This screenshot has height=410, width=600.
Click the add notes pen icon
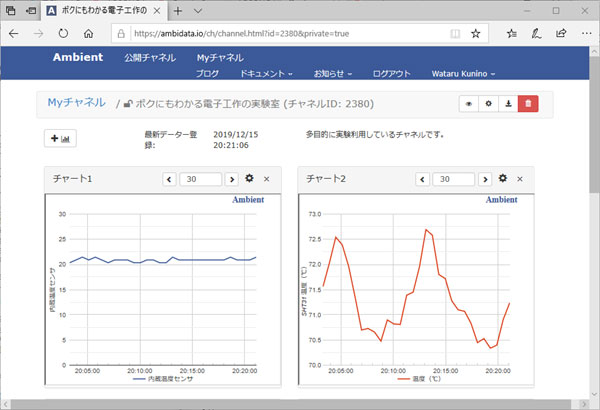pos(536,34)
